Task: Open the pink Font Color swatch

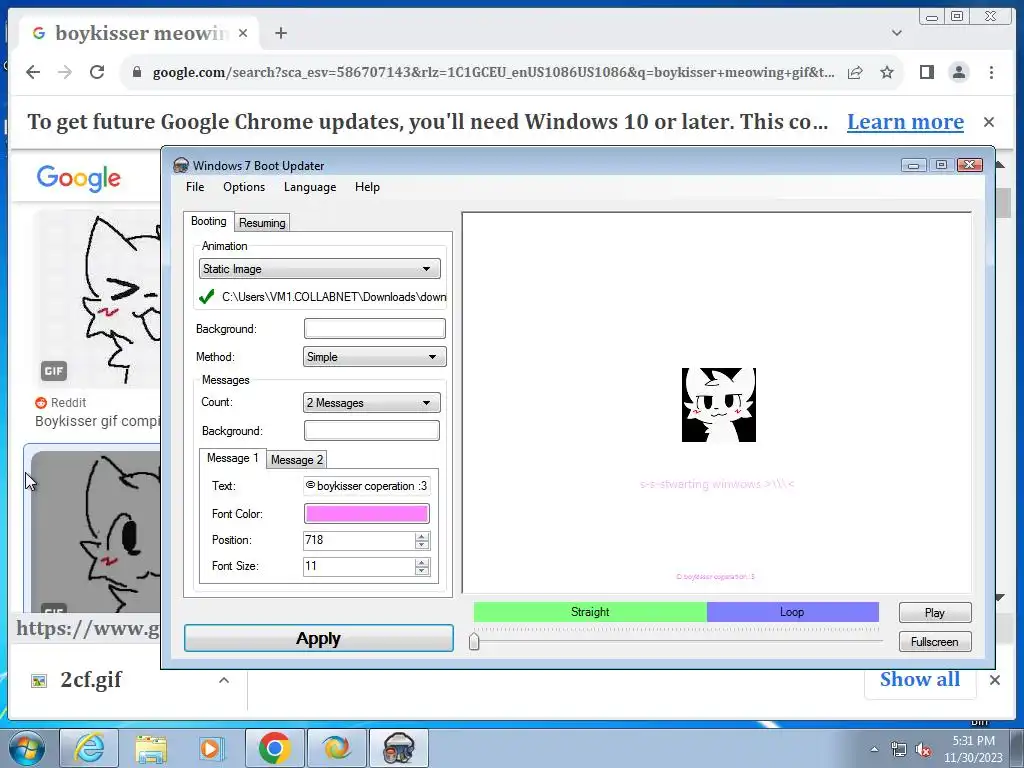Action: click(x=366, y=514)
